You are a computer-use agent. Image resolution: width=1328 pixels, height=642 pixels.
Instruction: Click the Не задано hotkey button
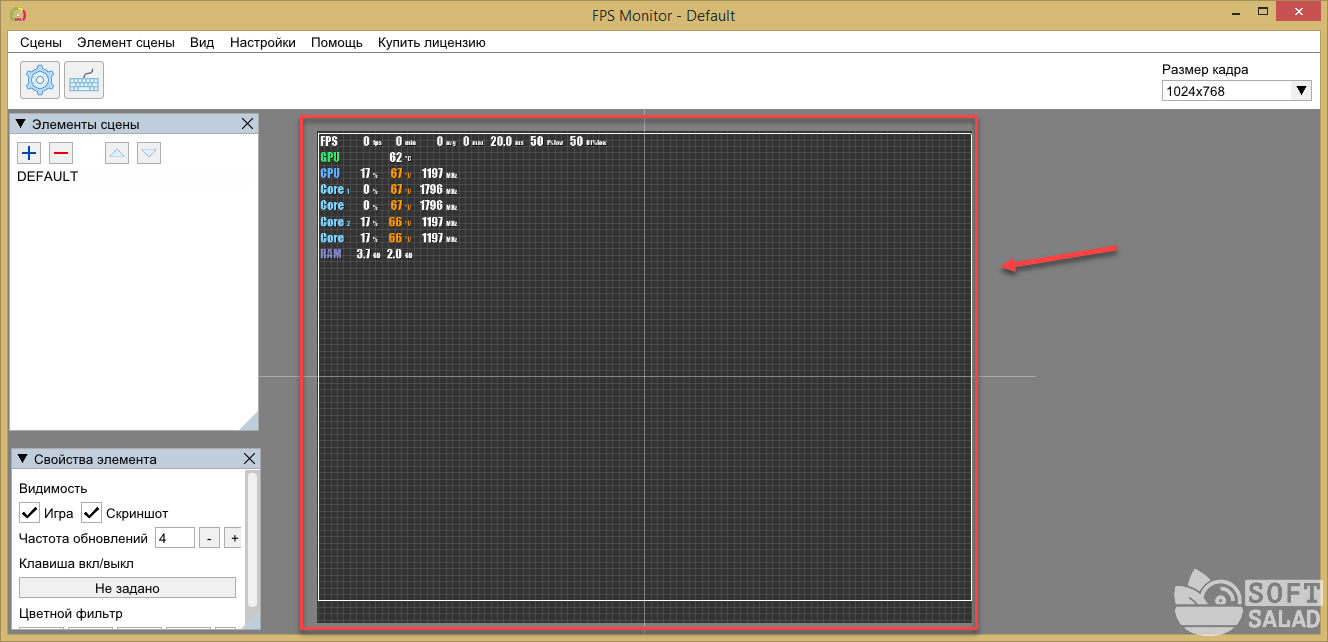[x=127, y=588]
